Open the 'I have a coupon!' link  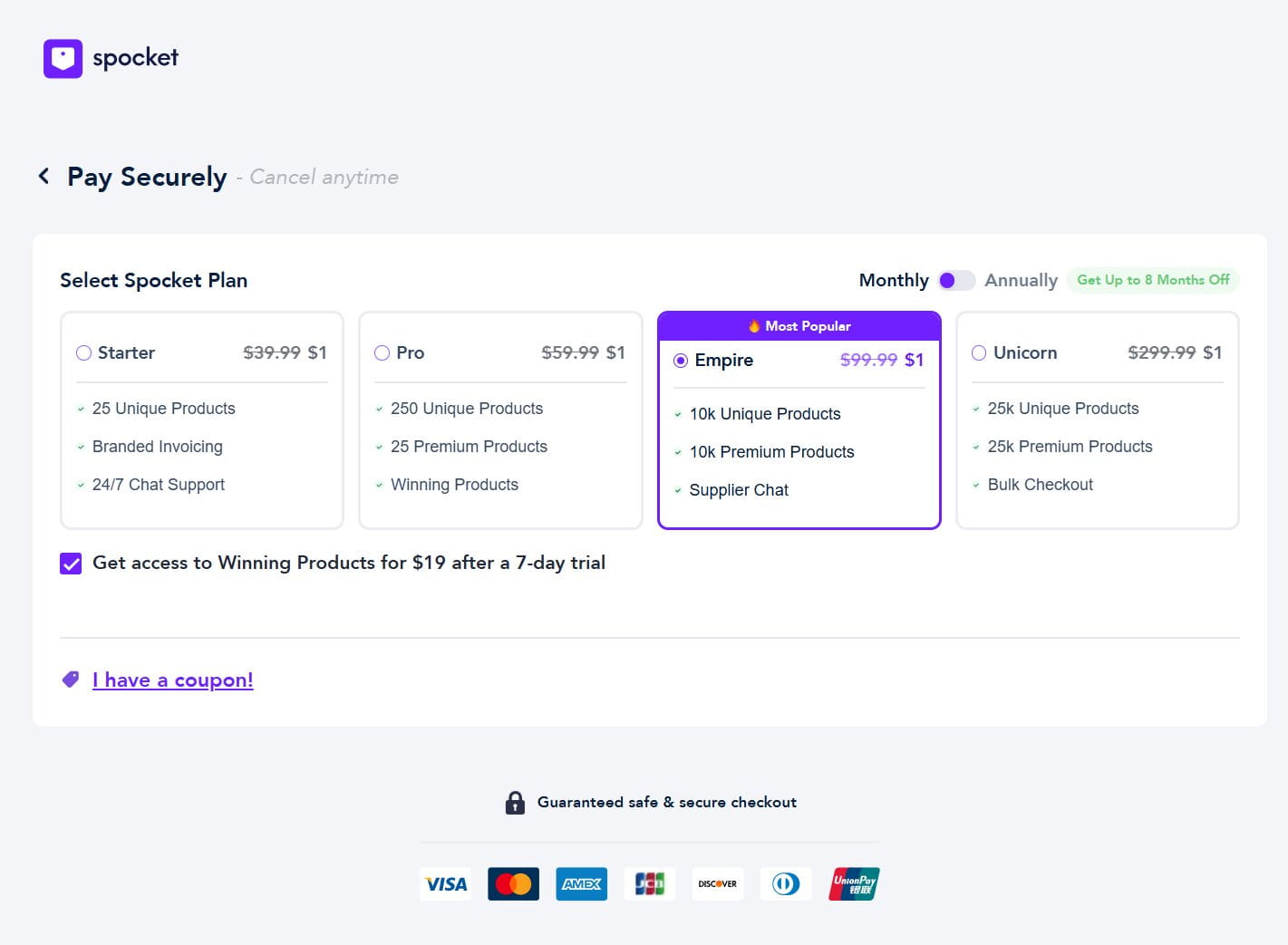[173, 680]
